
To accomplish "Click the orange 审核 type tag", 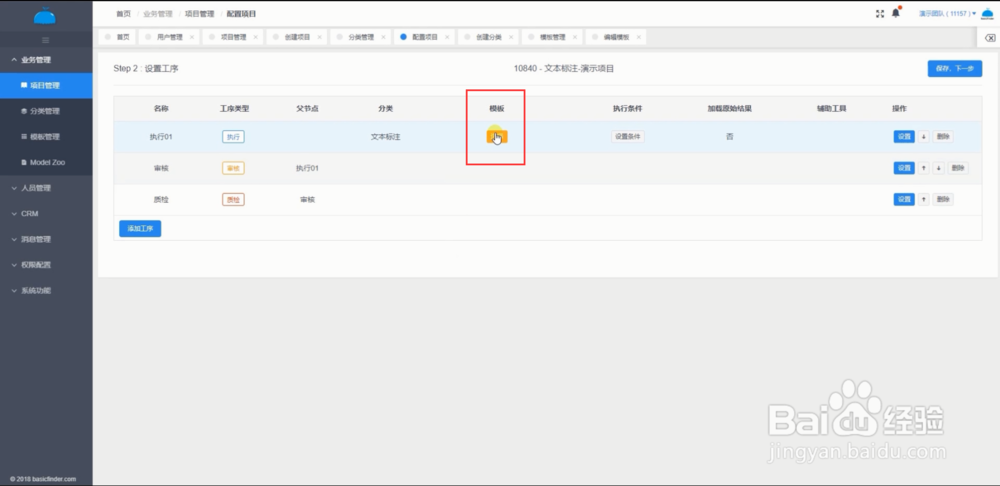I will tap(233, 168).
